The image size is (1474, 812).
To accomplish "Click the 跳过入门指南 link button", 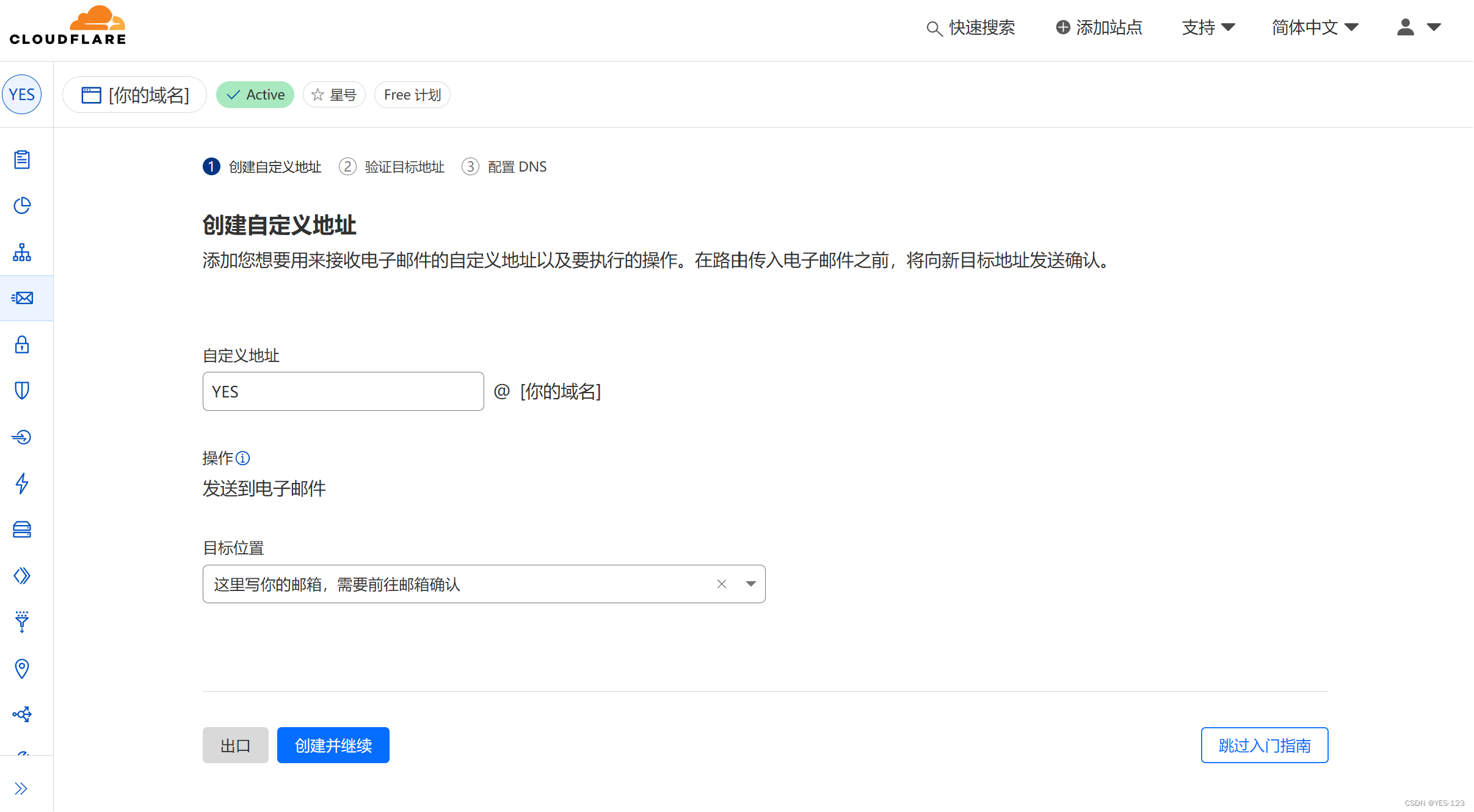I will 1264,745.
